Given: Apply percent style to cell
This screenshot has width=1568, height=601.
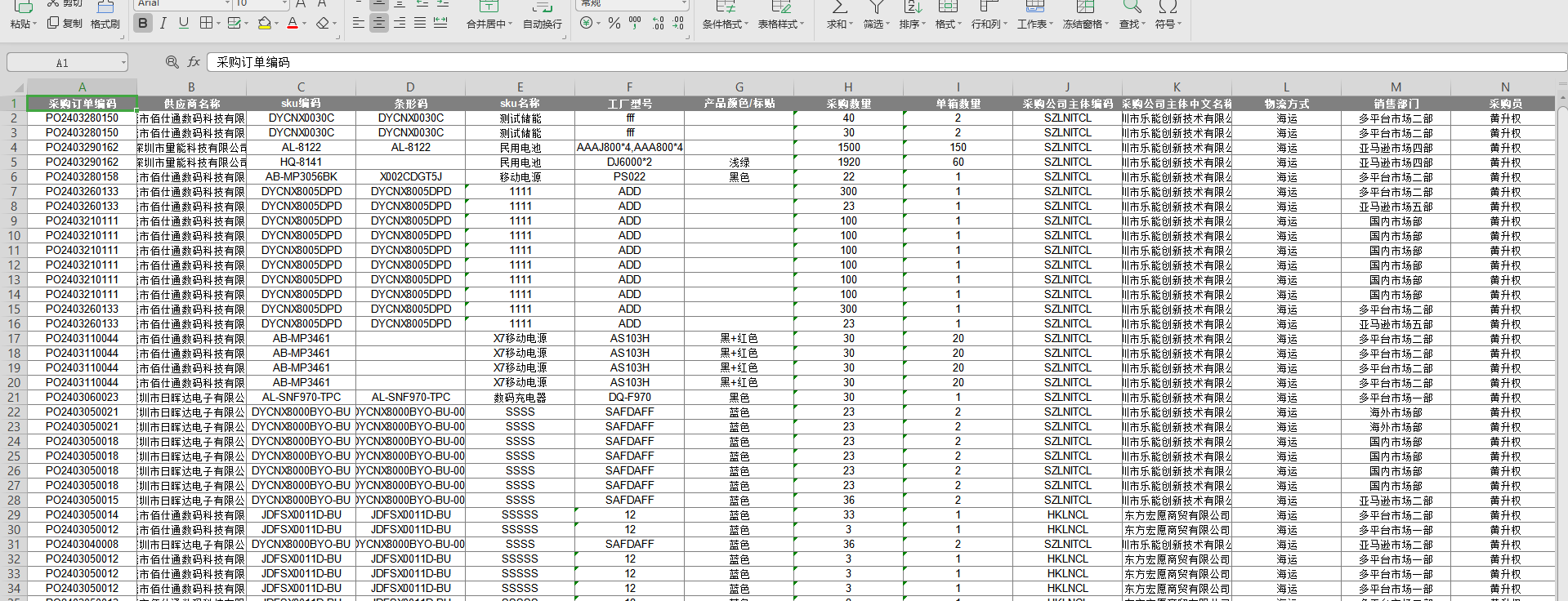Looking at the screenshot, I should [x=614, y=23].
